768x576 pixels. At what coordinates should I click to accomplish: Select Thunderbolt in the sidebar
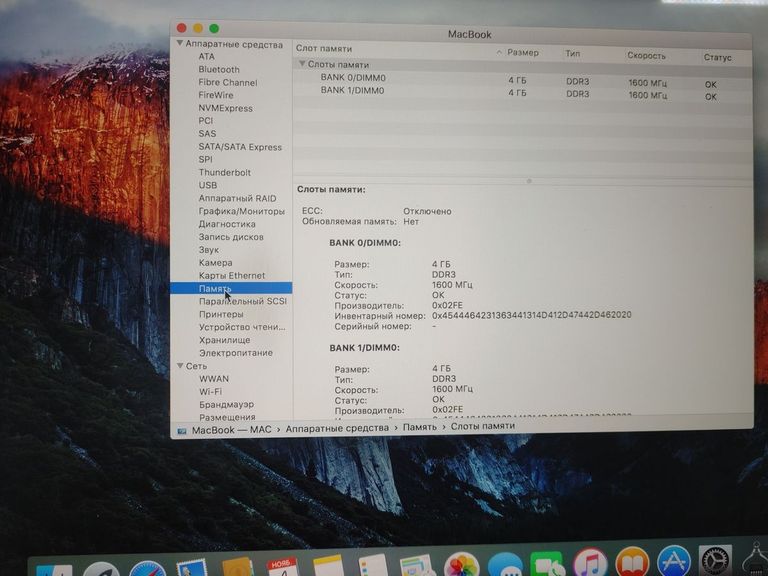(224, 172)
